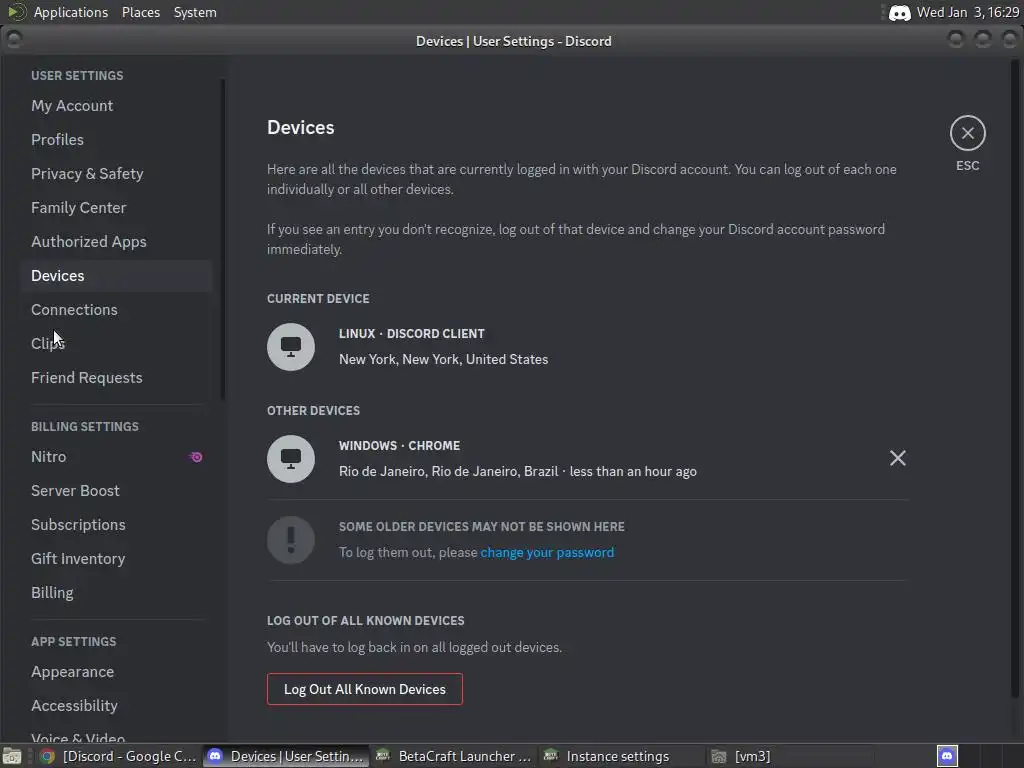Click the Linux · Discord Client label
This screenshot has width=1024, height=768.
tap(411, 334)
